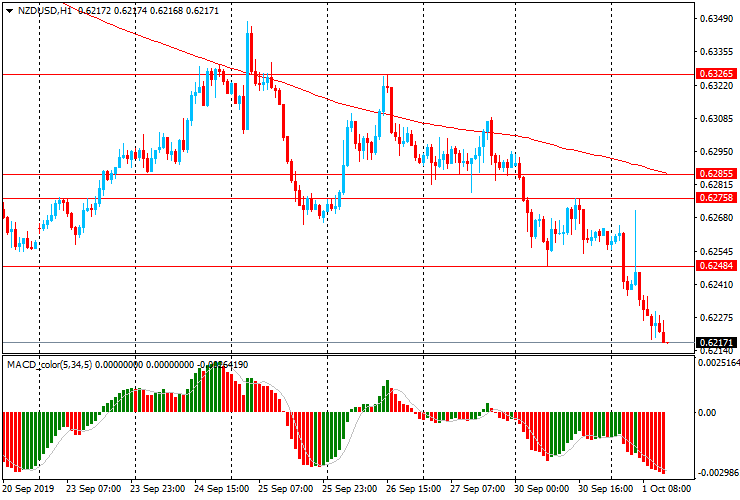
Task: Select the 0.62484 red price level label
Action: click(717, 266)
